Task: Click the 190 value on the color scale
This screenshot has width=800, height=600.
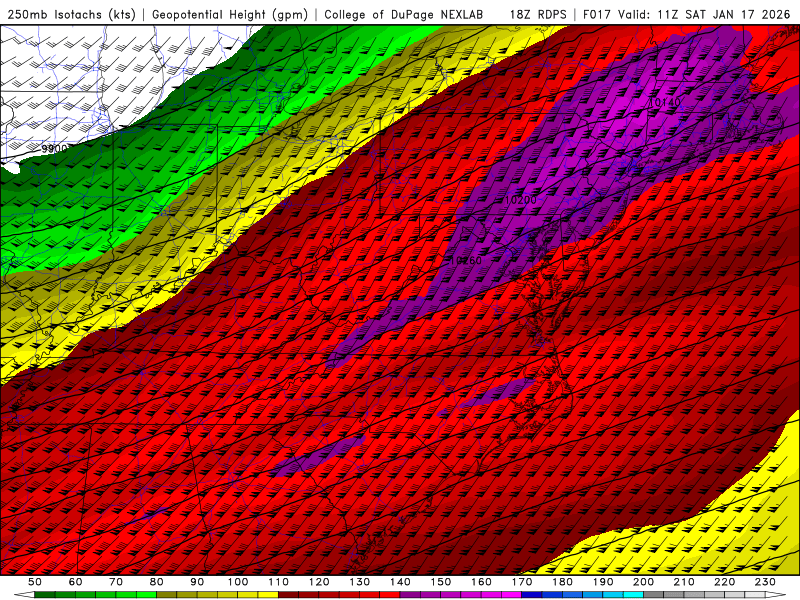Action: [x=603, y=582]
